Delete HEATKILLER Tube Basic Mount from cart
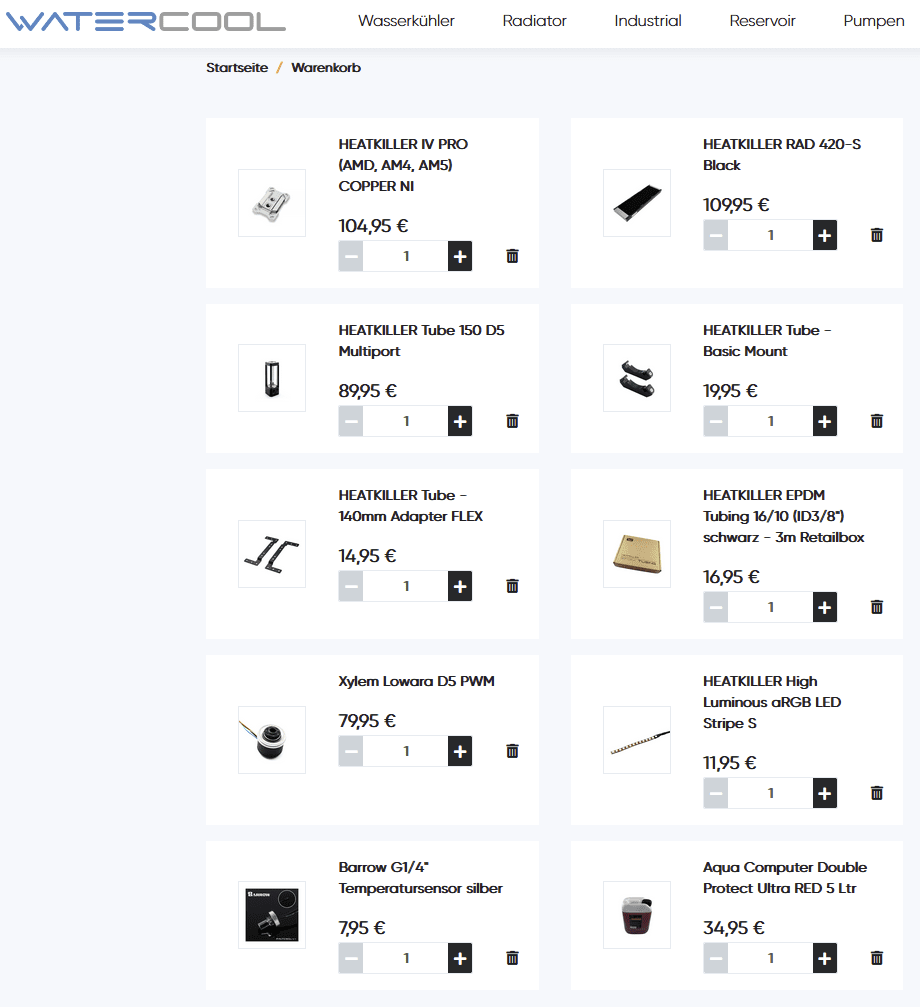Image resolution: width=920 pixels, height=1007 pixels. (877, 421)
